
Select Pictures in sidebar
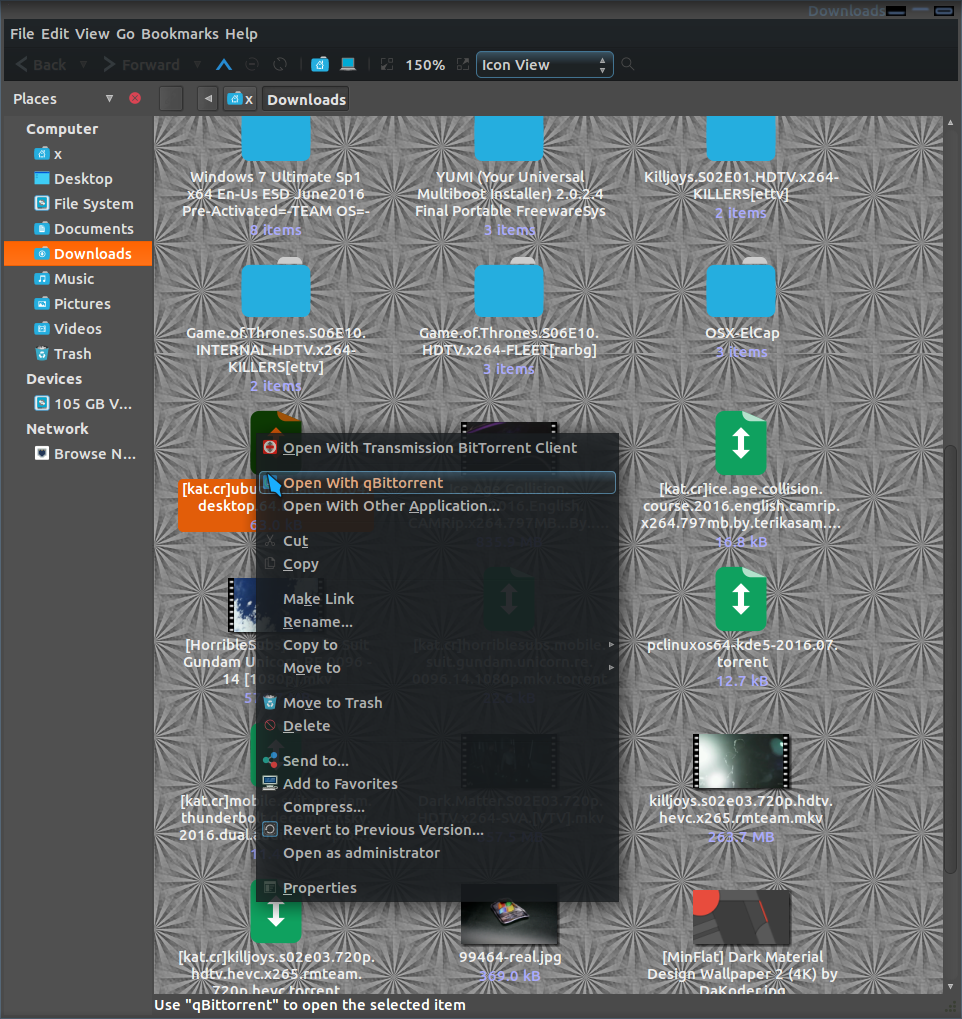pyautogui.click(x=78, y=303)
